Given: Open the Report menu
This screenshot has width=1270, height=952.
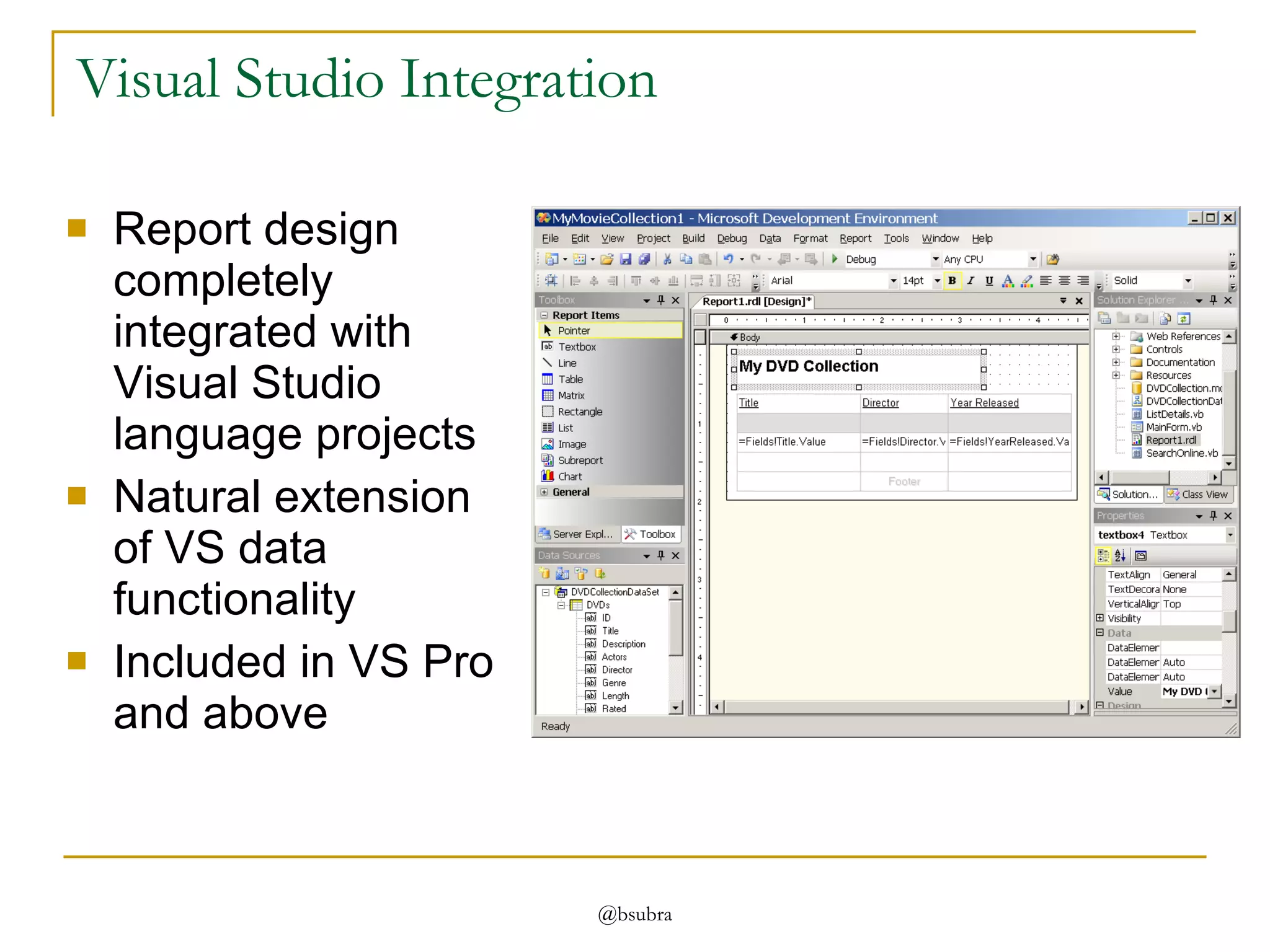Looking at the screenshot, I should [x=855, y=239].
